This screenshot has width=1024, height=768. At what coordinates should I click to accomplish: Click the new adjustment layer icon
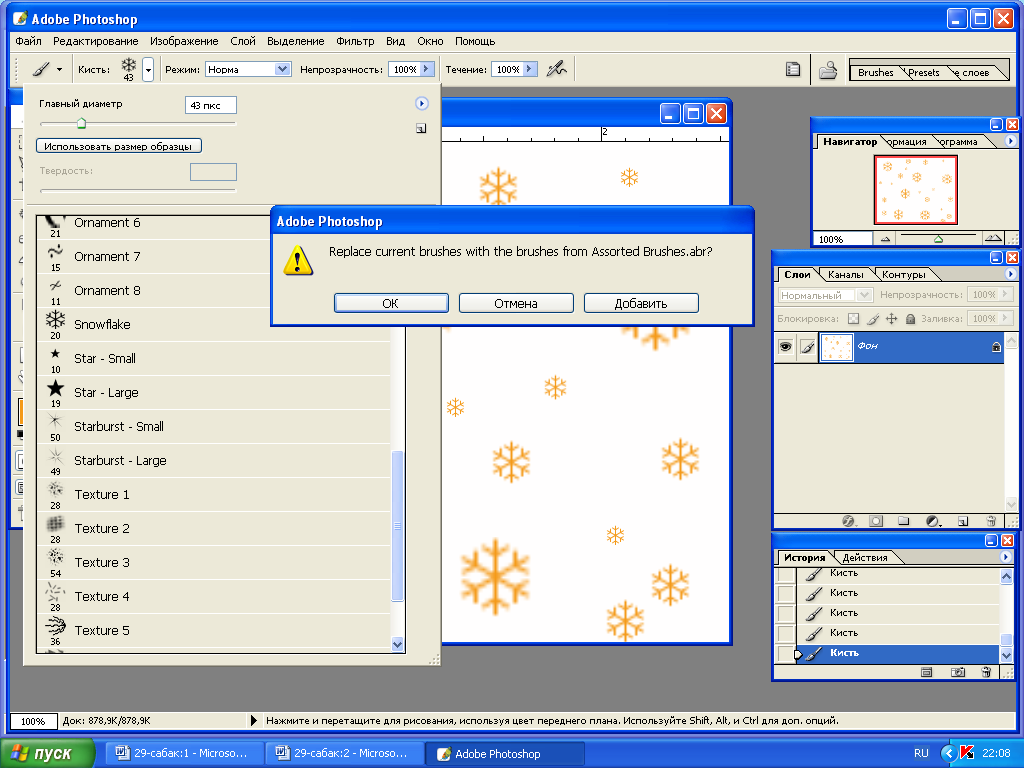point(933,521)
